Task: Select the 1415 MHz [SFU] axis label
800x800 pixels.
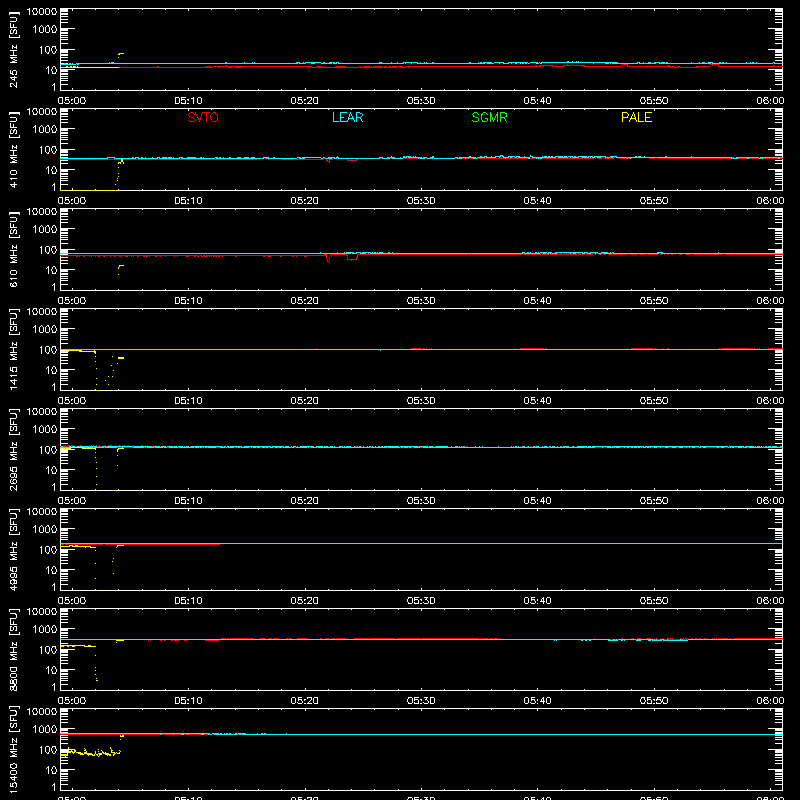Action: pyautogui.click(x=13, y=349)
